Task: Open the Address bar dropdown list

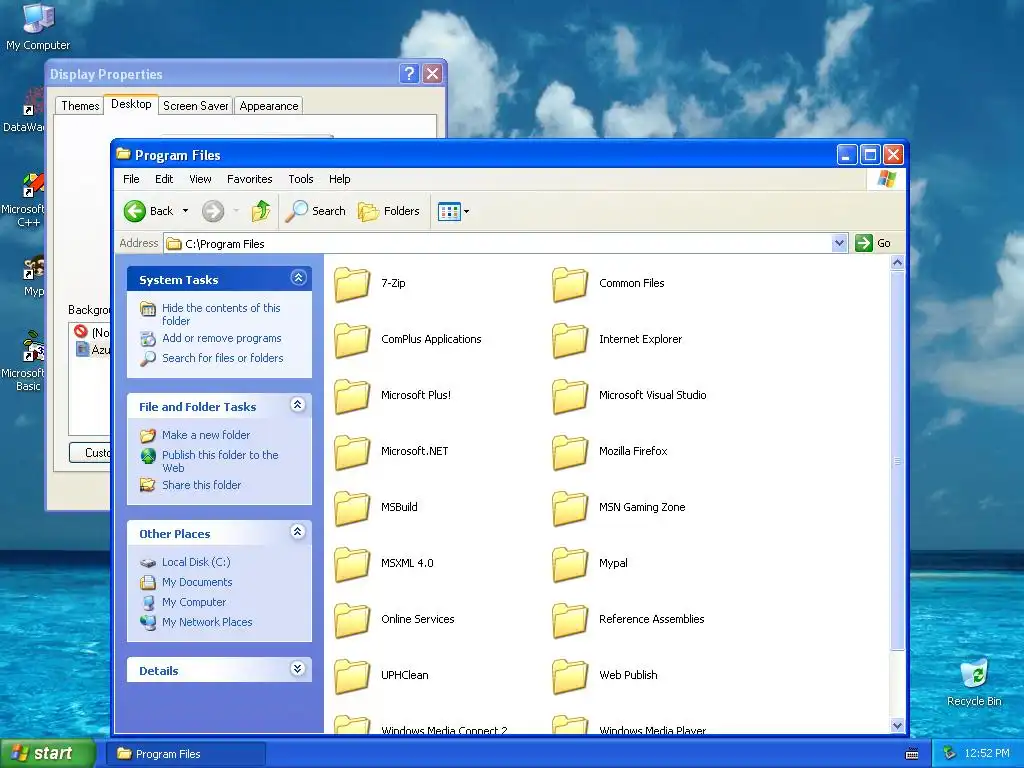Action: 839,243
